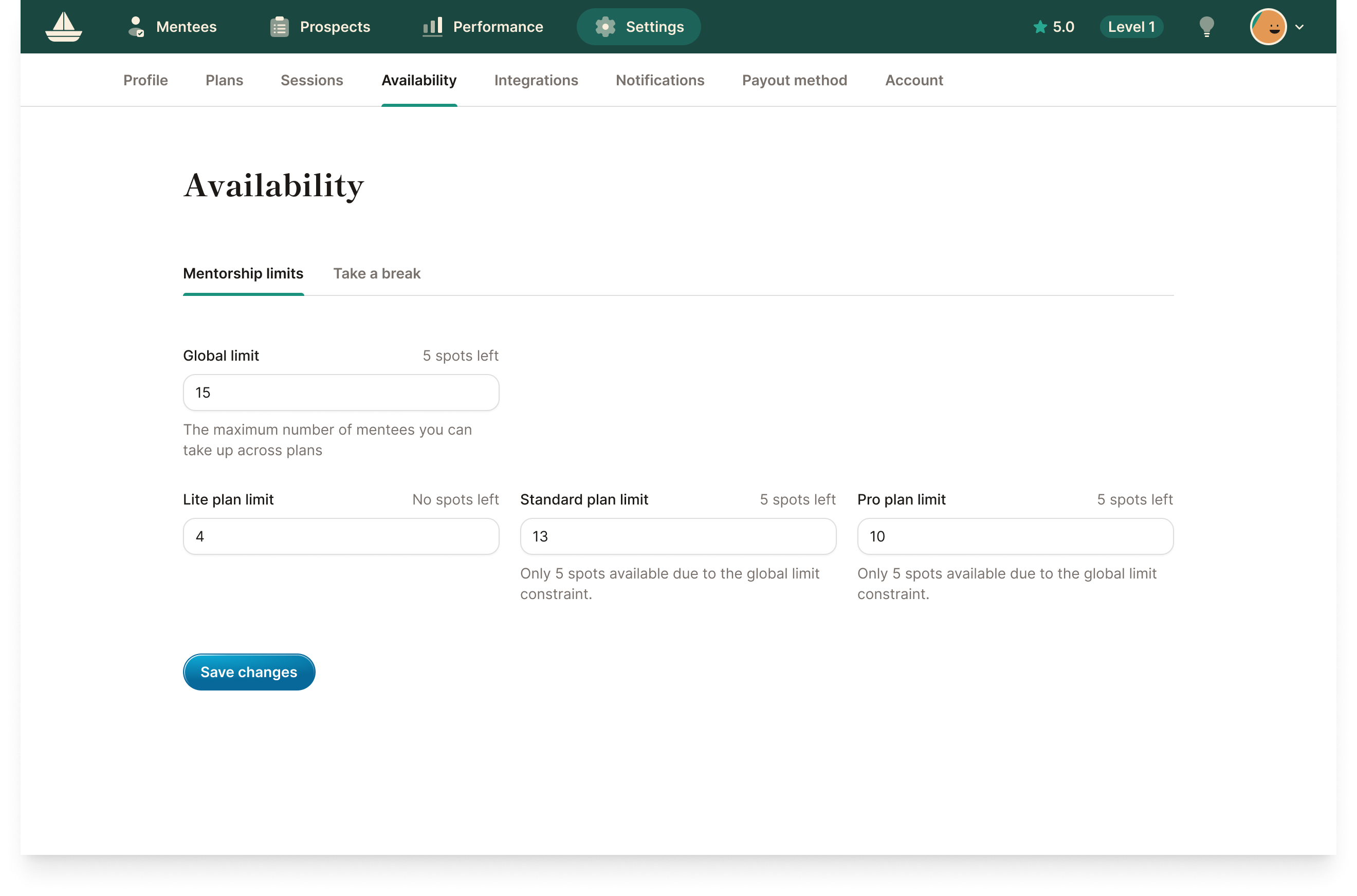Screen dimensions: 1357x896
Task: Click the sailboat logo icon
Action: [x=63, y=27]
